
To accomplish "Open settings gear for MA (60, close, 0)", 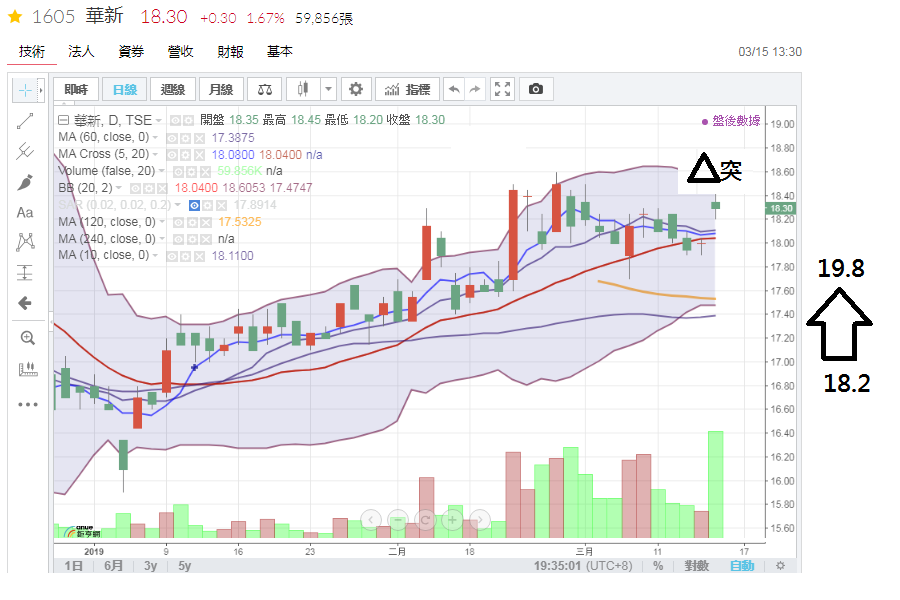I will [x=185, y=138].
